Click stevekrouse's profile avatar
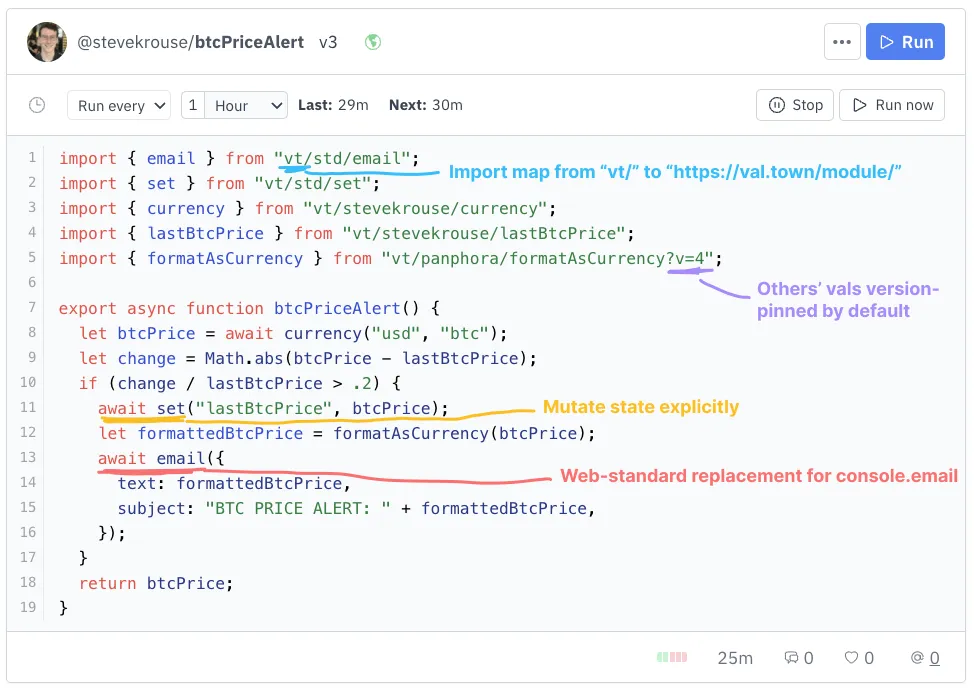Viewport: 974px width, 689px height. point(47,41)
